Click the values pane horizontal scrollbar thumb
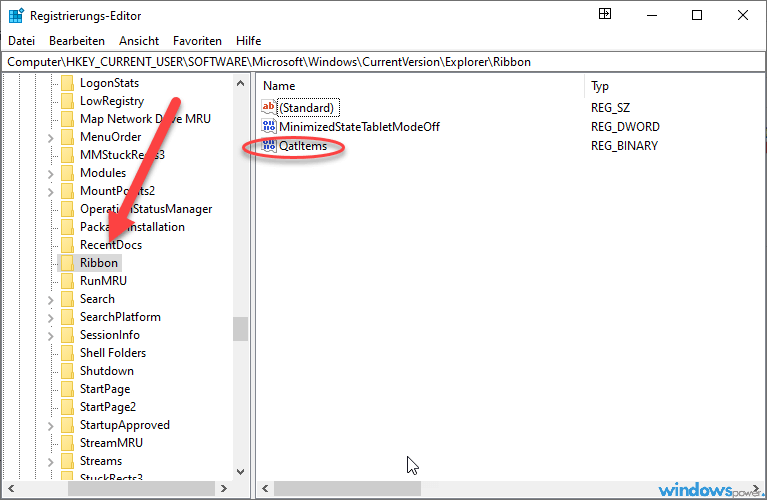The height and width of the screenshot is (500, 767). tap(347, 488)
